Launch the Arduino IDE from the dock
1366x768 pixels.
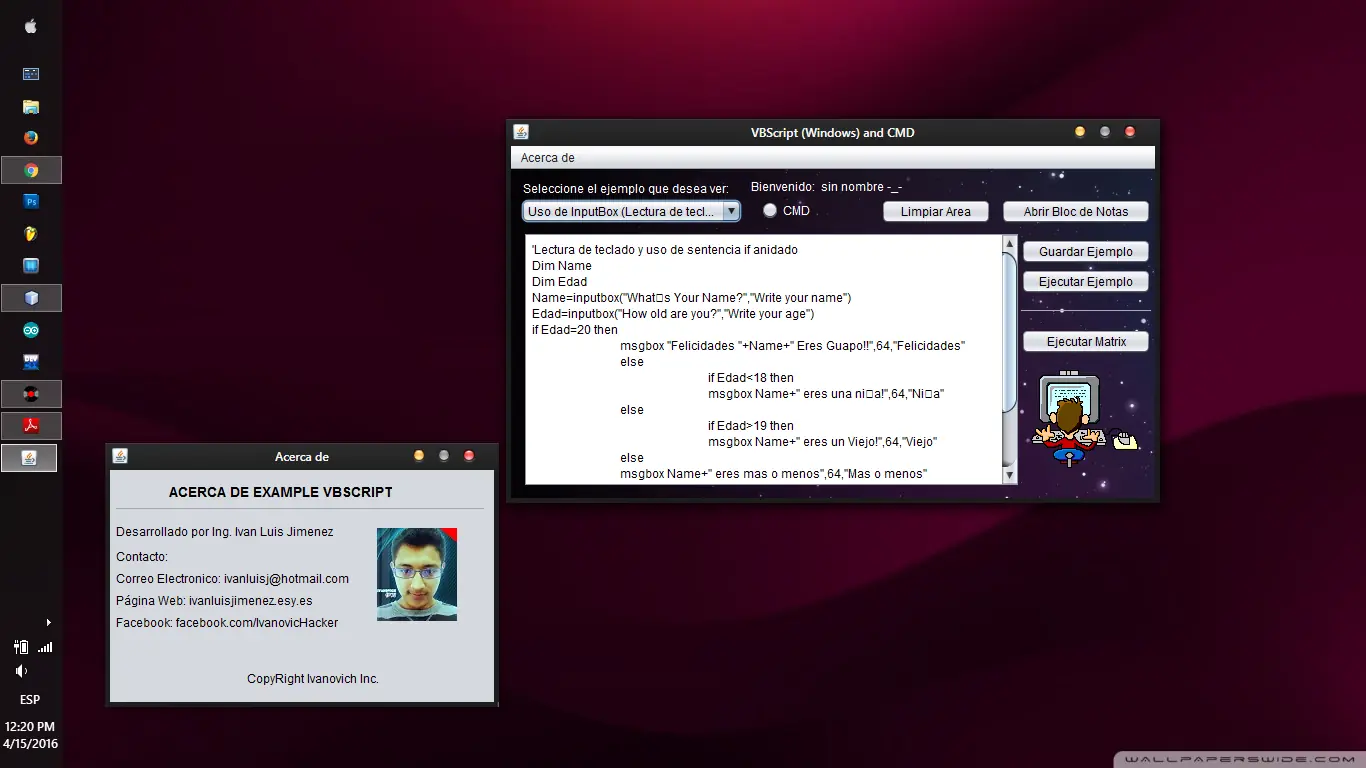(x=31, y=330)
